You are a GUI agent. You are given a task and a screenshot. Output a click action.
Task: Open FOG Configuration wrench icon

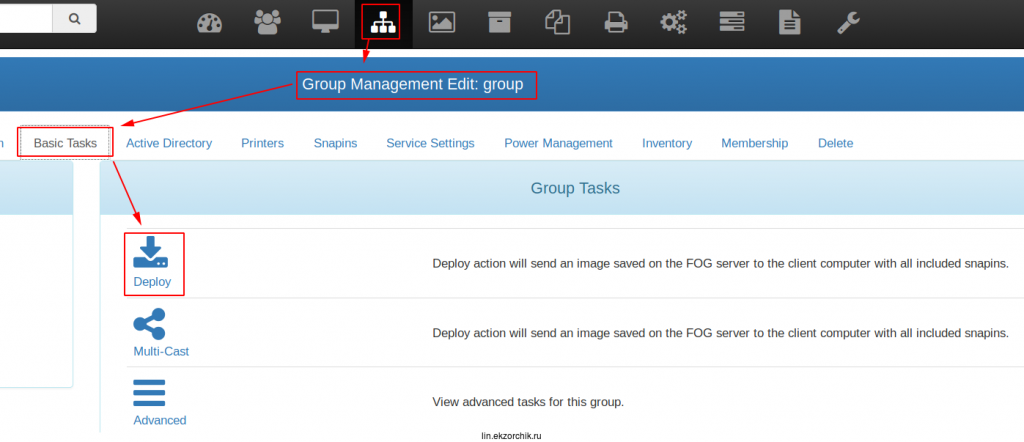pos(848,21)
